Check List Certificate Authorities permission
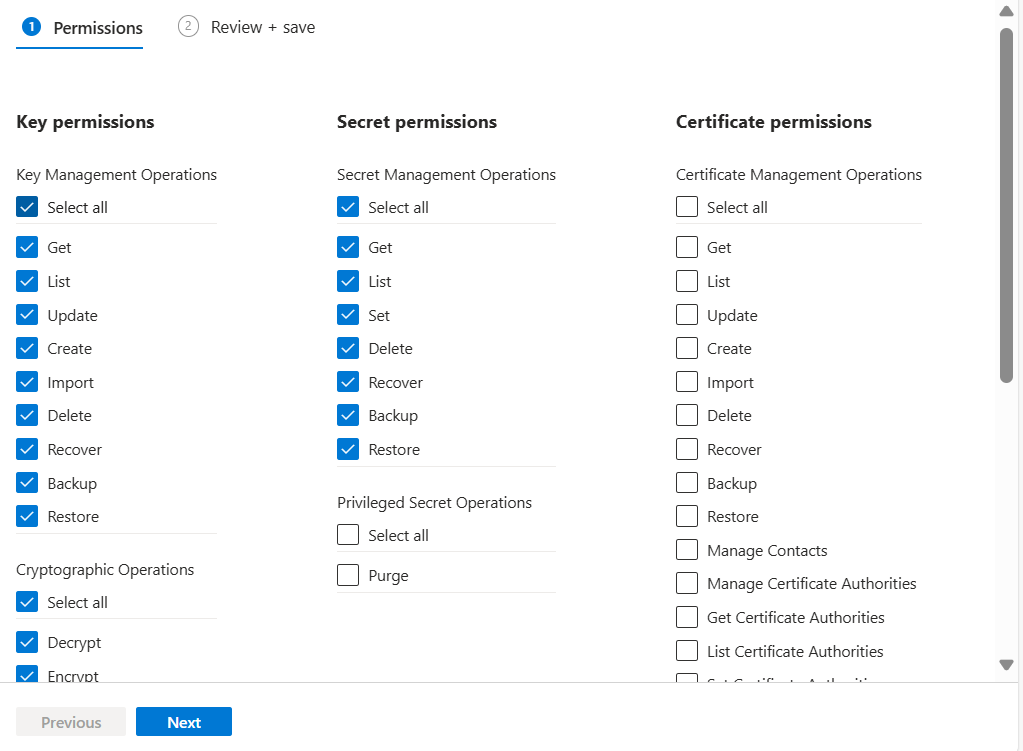 tap(687, 652)
